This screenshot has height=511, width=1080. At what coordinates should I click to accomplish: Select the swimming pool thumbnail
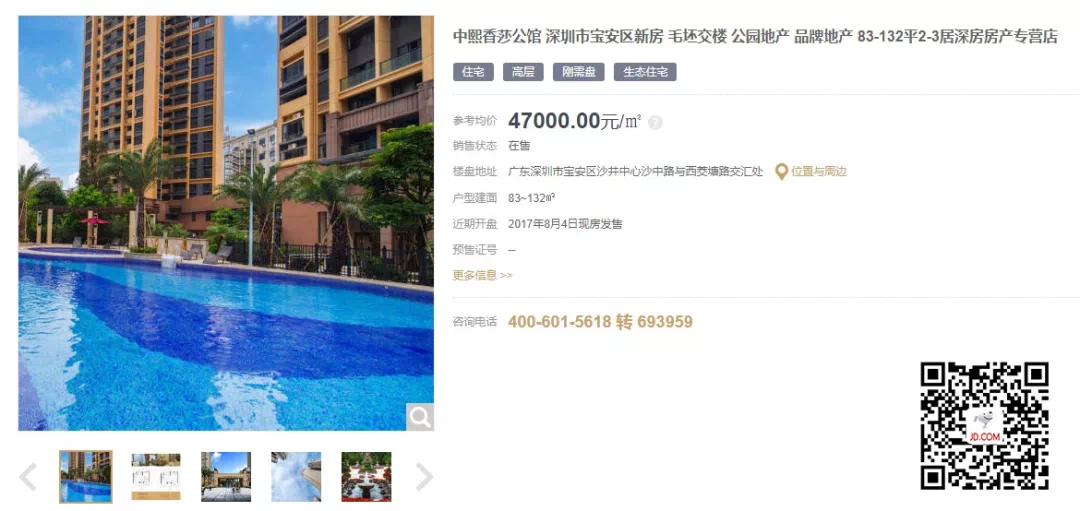(x=85, y=477)
